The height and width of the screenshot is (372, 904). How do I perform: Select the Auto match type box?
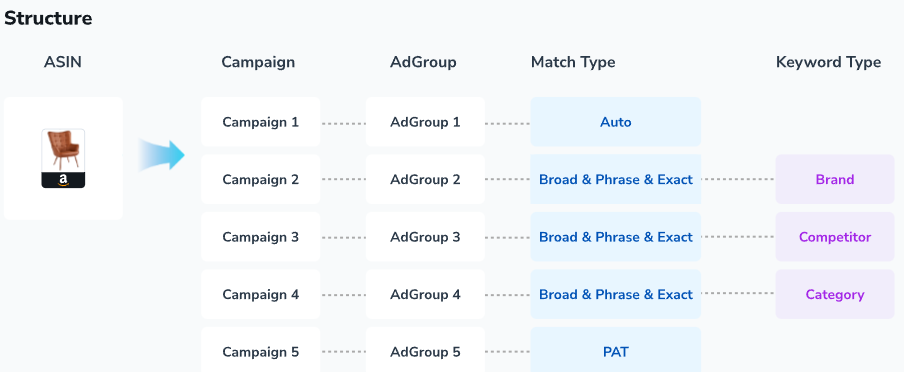click(x=616, y=122)
